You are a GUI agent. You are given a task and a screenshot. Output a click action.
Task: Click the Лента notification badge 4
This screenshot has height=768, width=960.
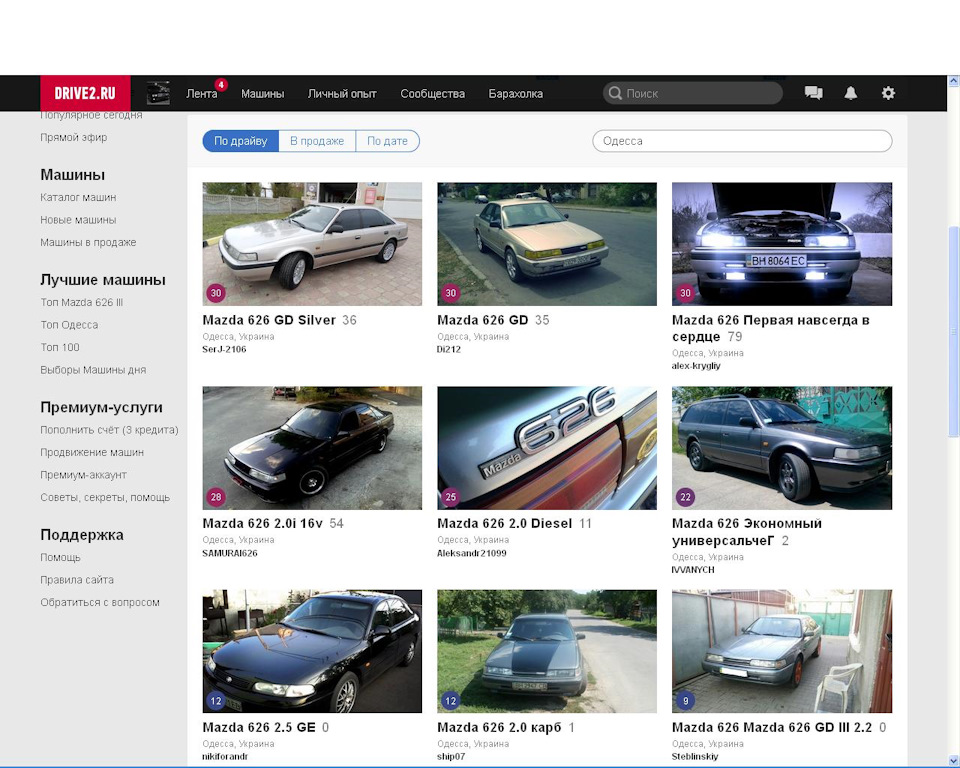[221, 85]
